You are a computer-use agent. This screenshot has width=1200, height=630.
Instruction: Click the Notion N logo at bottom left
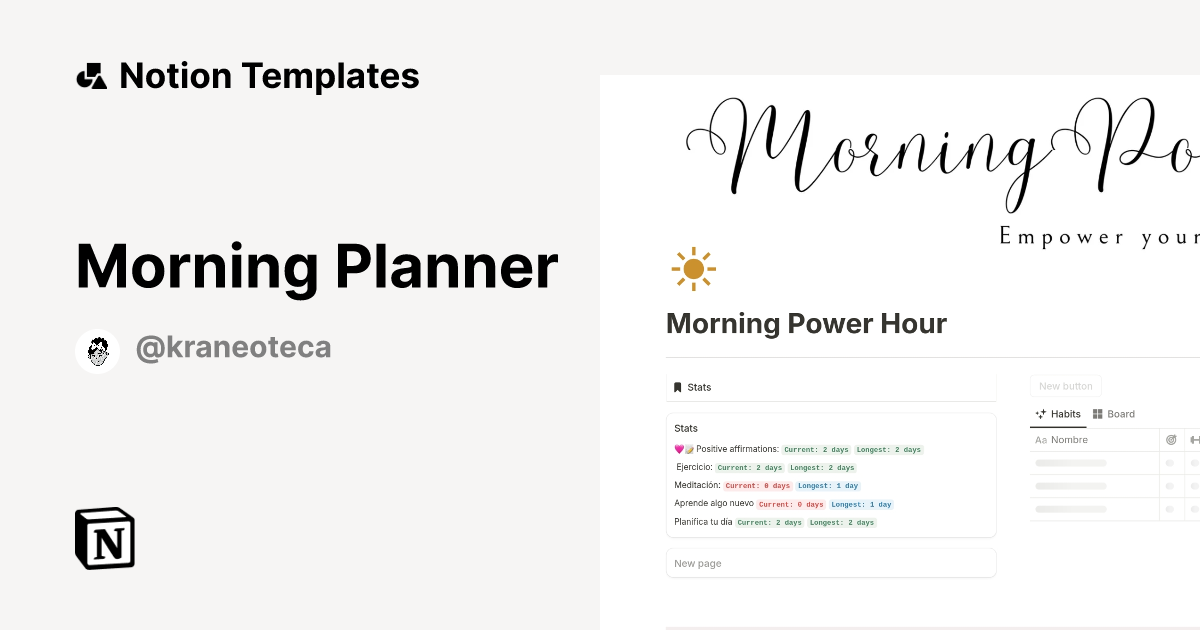click(x=104, y=538)
